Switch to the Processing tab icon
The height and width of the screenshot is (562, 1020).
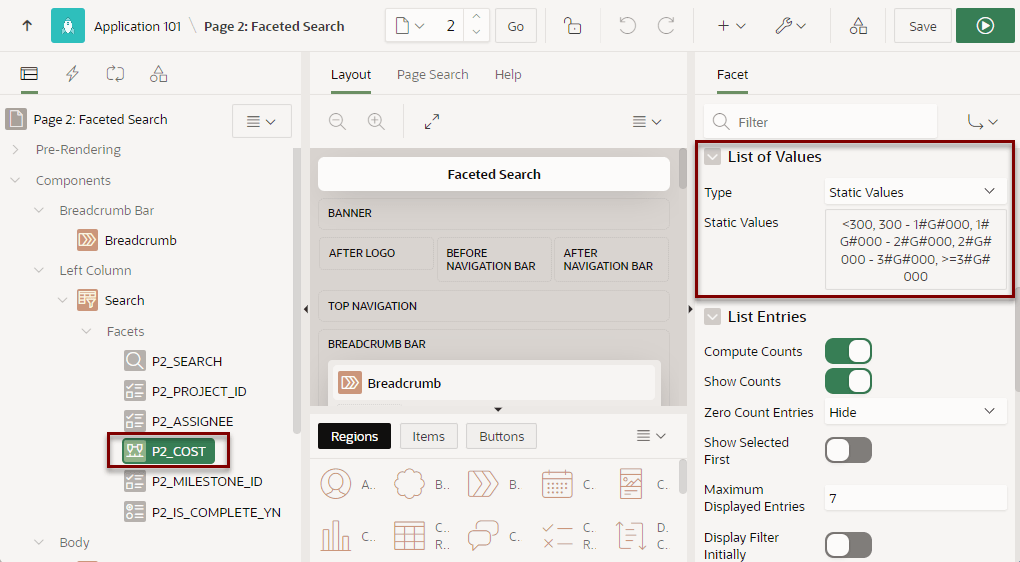tap(115, 74)
